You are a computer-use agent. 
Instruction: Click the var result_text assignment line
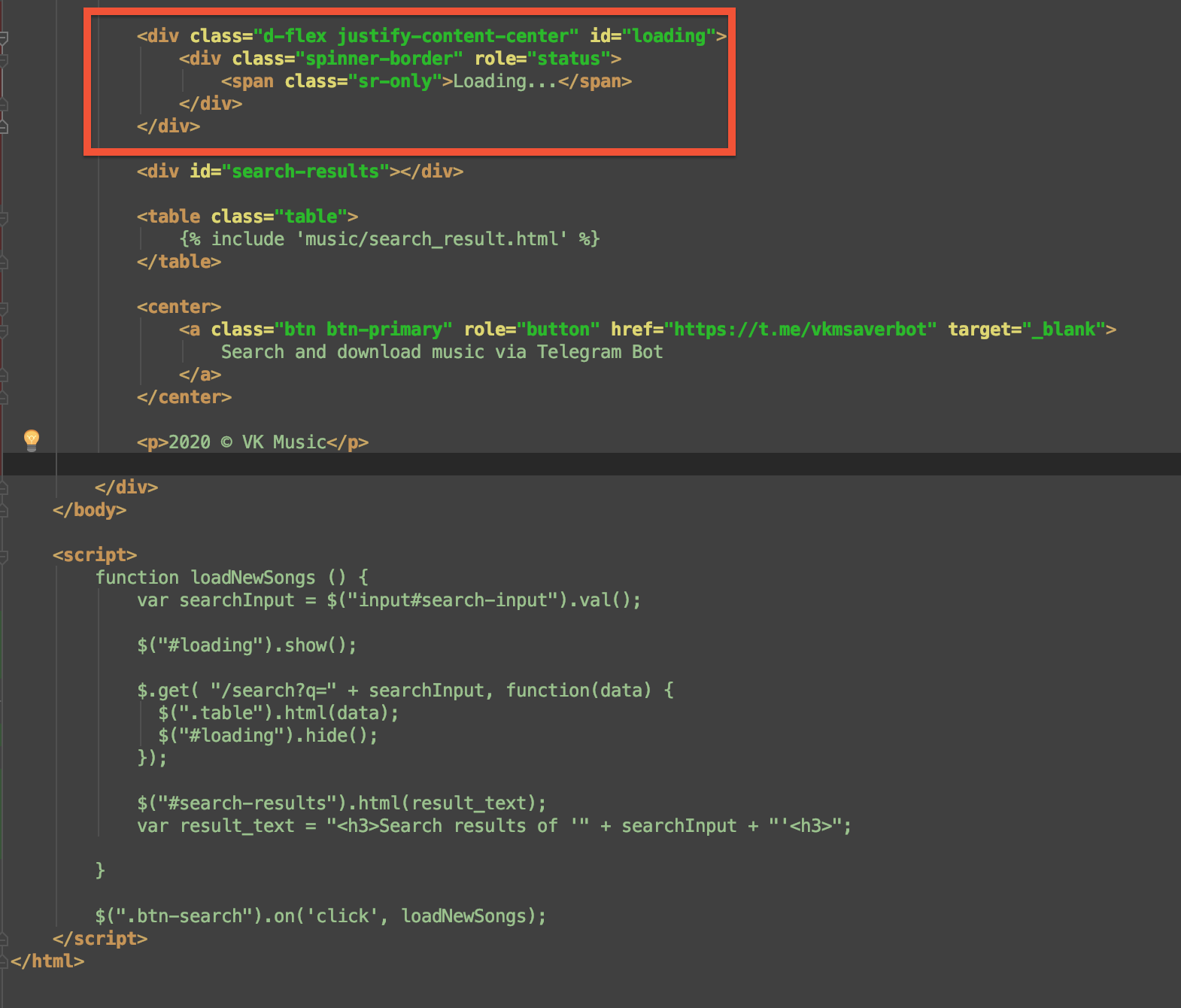pos(495,826)
